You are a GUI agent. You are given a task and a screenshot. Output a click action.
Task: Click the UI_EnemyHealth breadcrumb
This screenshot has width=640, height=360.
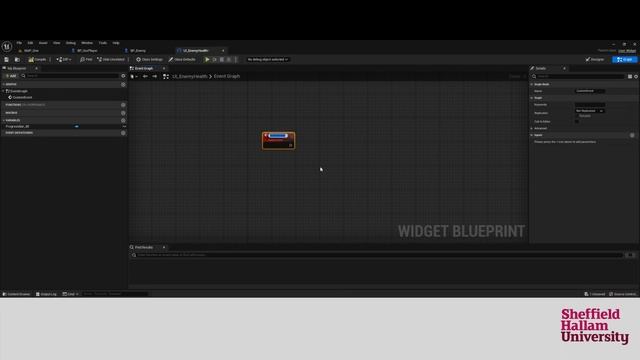point(189,76)
